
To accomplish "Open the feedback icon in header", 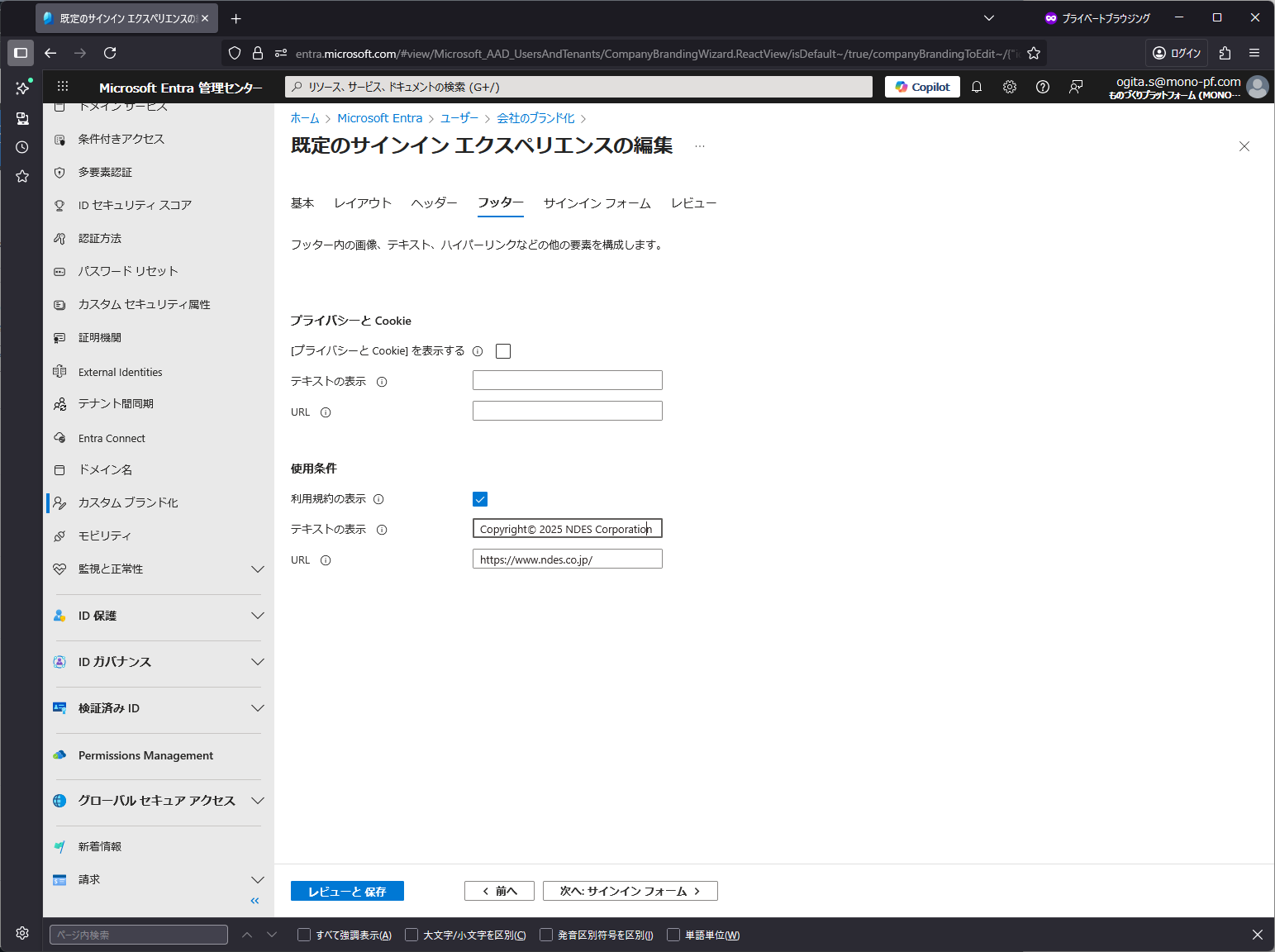I will (1076, 87).
